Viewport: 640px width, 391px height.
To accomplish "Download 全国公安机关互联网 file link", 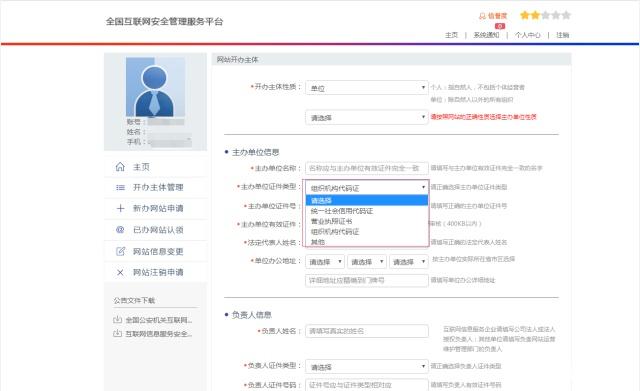I will [x=158, y=320].
